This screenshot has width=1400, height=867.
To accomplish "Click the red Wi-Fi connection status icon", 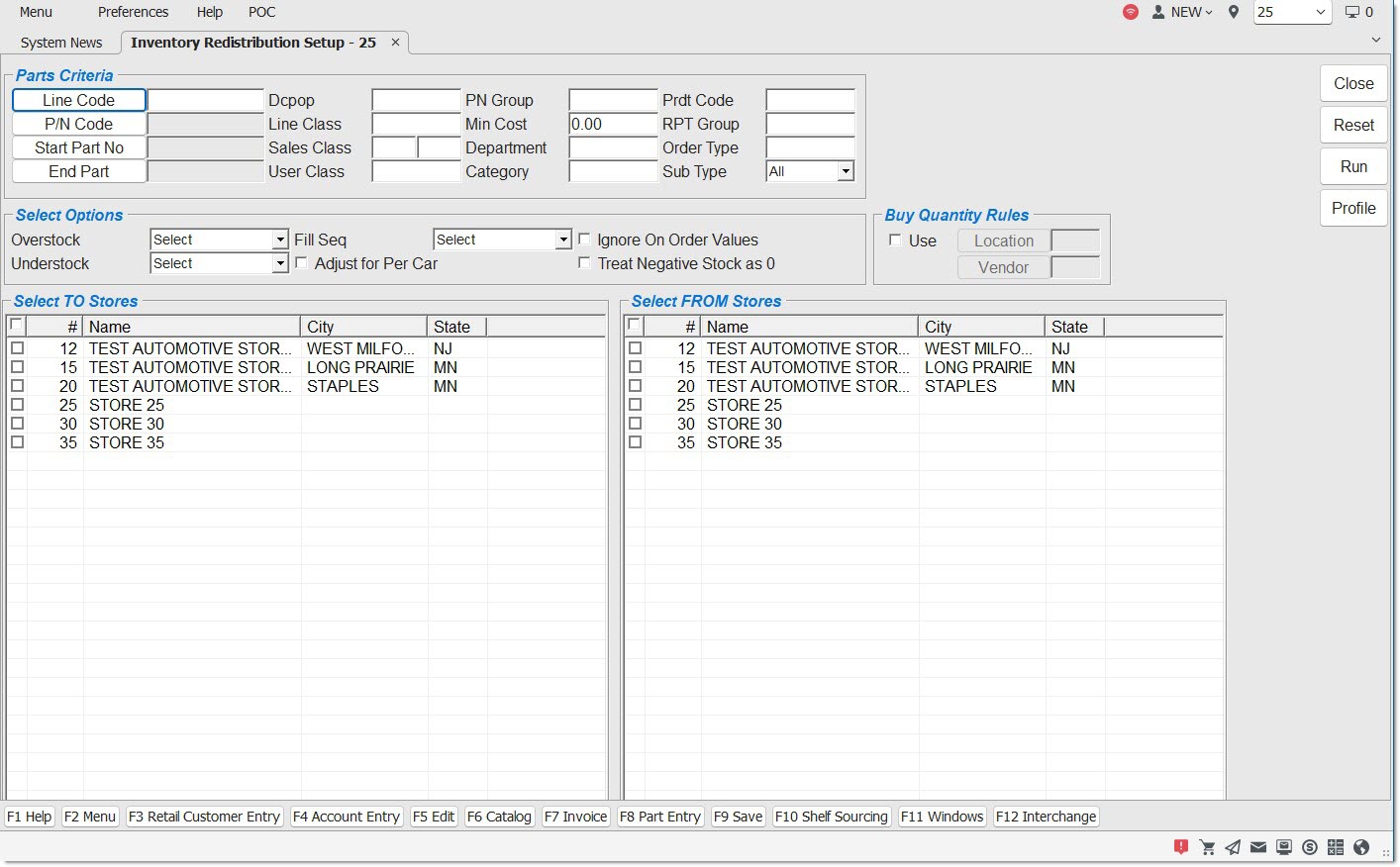I will [1130, 12].
